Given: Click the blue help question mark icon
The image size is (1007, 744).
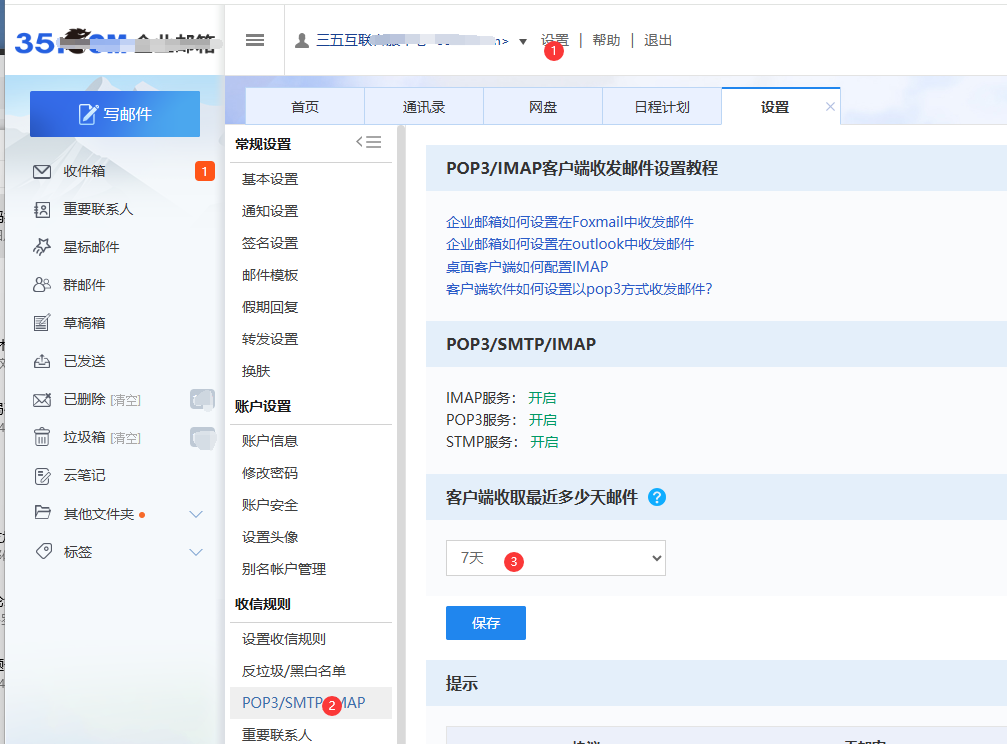Looking at the screenshot, I should click(x=657, y=497).
